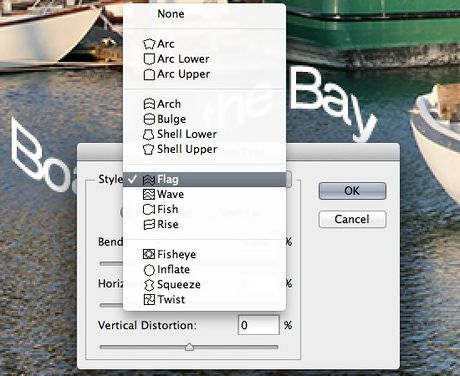Click the Vertical Distortion value field

(x=259, y=325)
